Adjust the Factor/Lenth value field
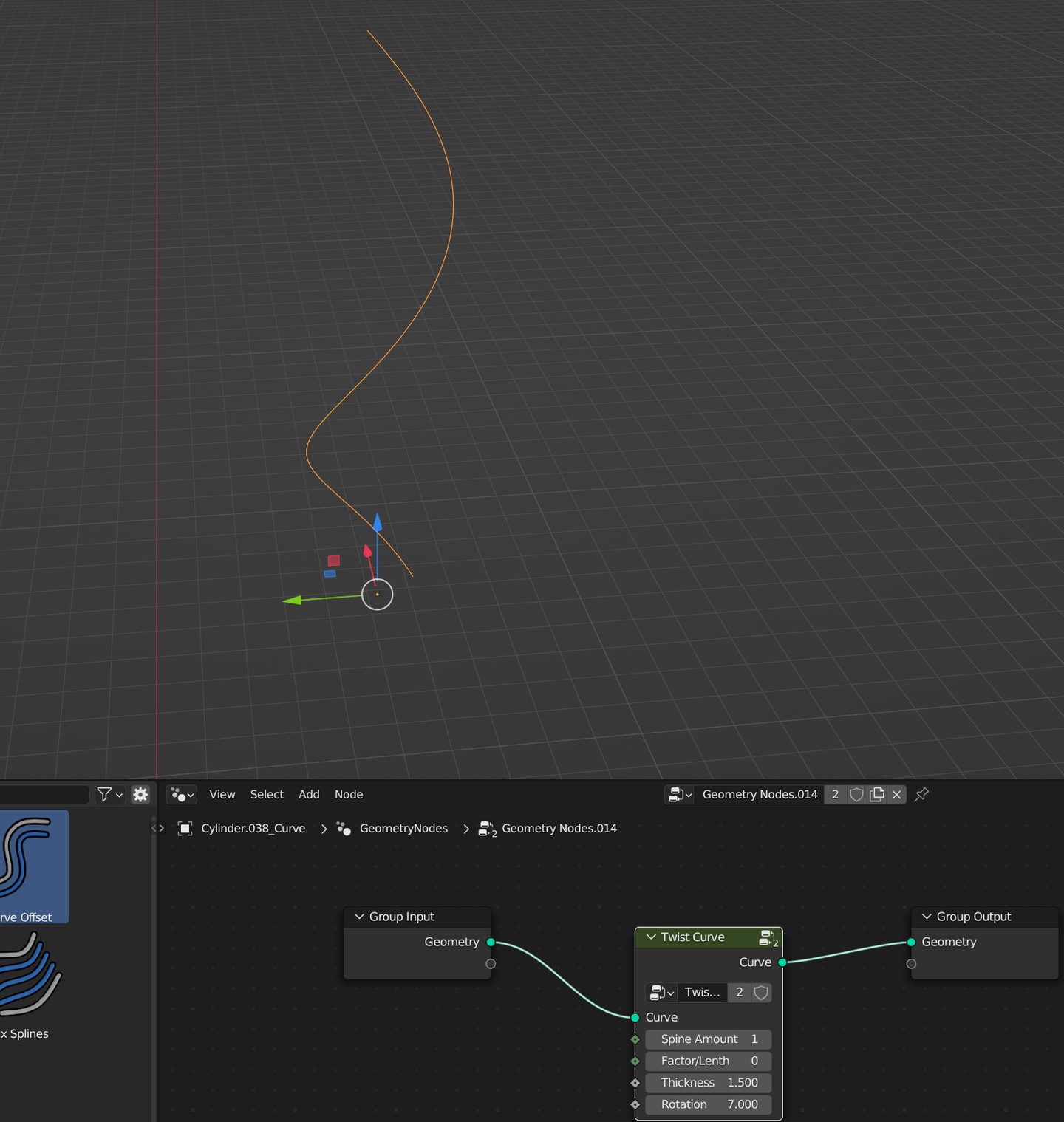 tap(709, 1061)
